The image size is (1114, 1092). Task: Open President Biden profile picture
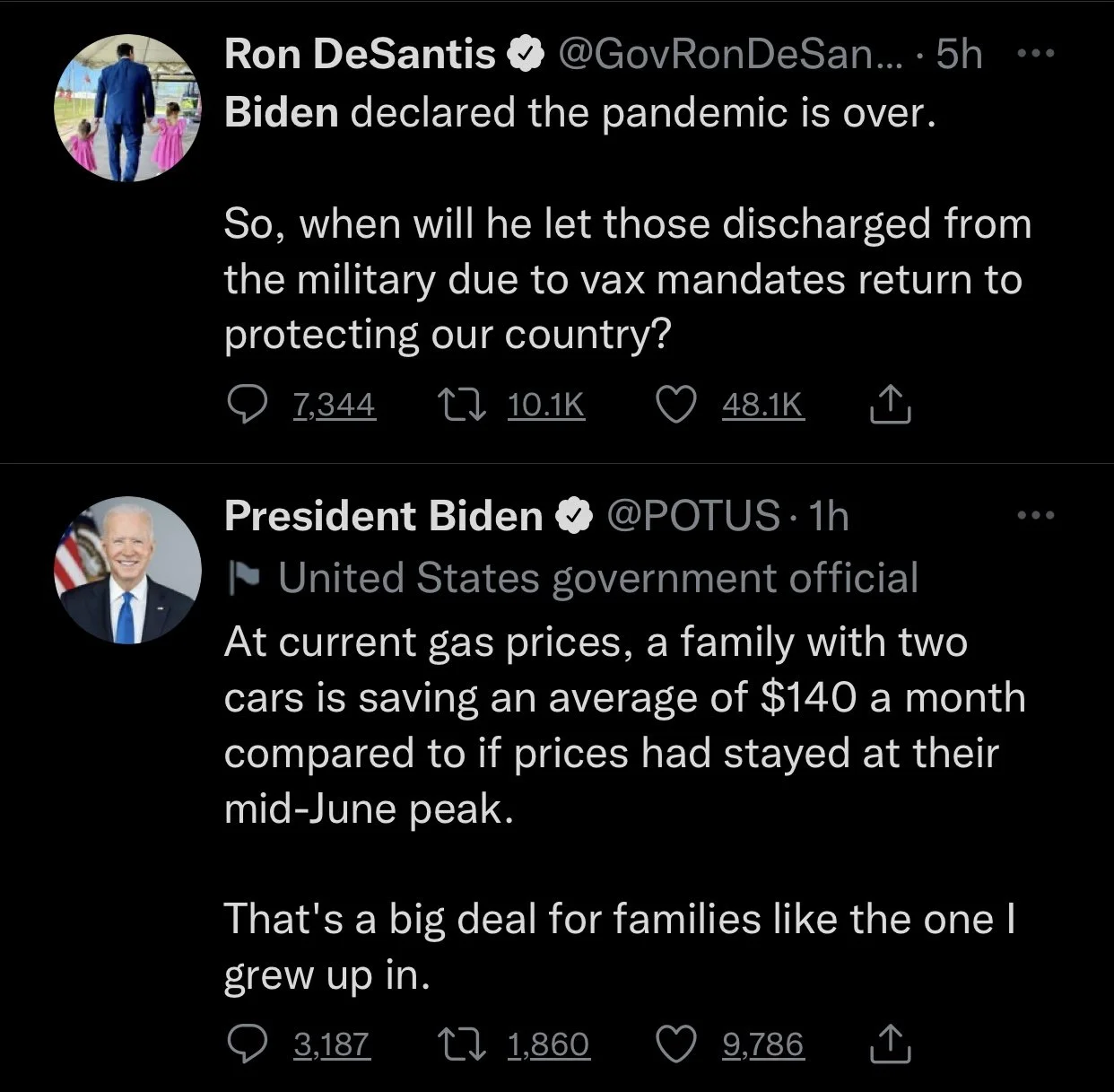128,569
